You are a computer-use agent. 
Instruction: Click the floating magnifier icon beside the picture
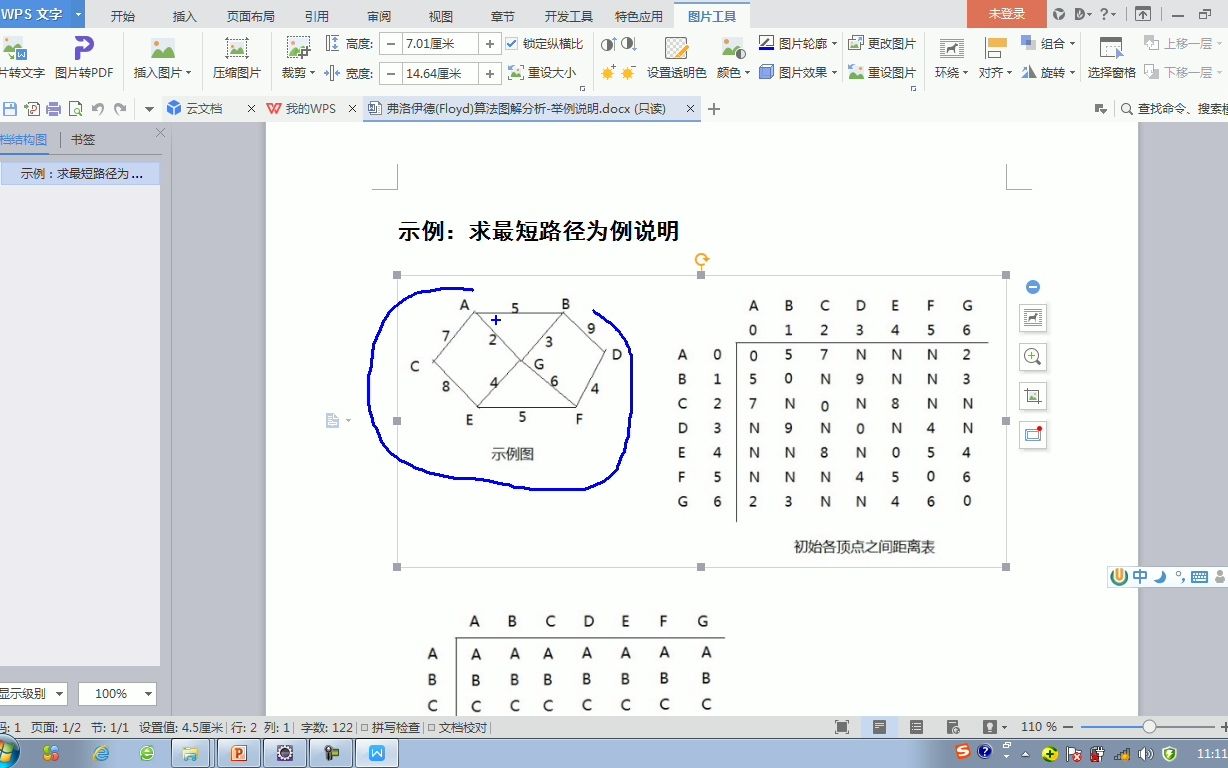pos(1032,357)
